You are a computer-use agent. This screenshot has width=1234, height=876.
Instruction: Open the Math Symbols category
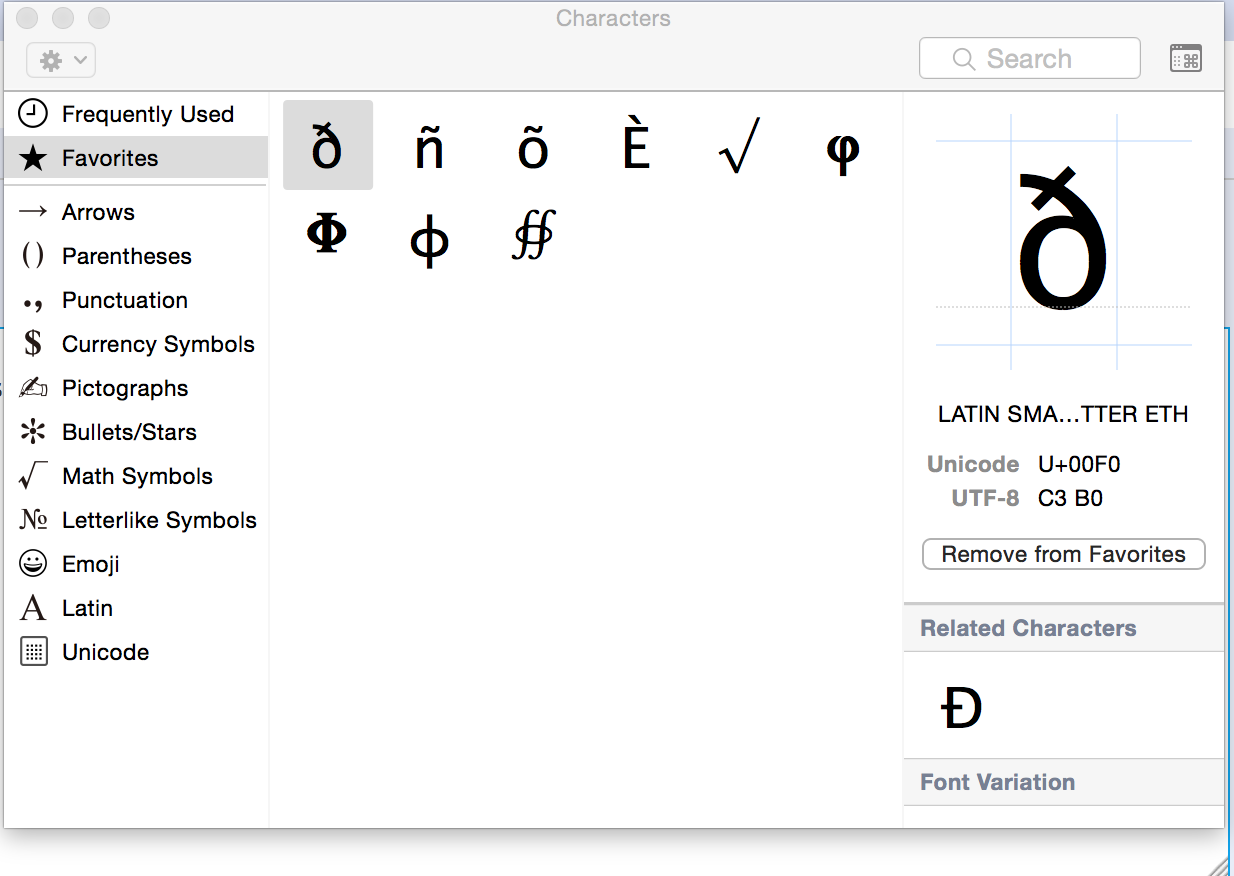(x=136, y=476)
